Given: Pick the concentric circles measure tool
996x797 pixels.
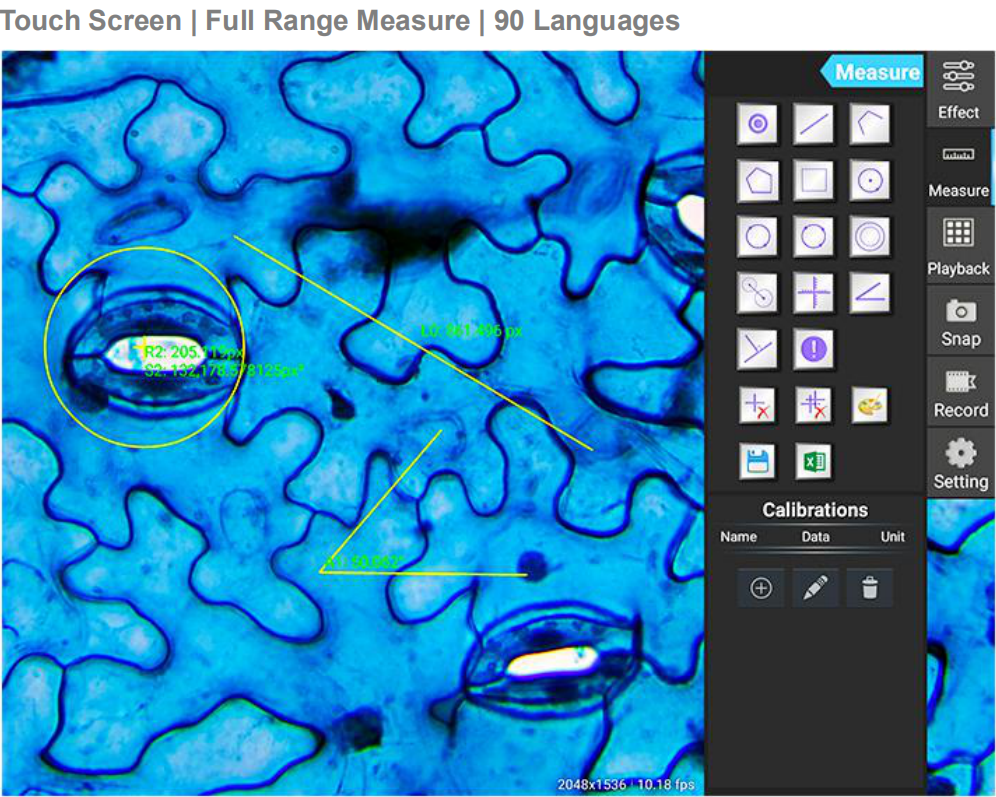Looking at the screenshot, I should pyautogui.click(x=869, y=238).
